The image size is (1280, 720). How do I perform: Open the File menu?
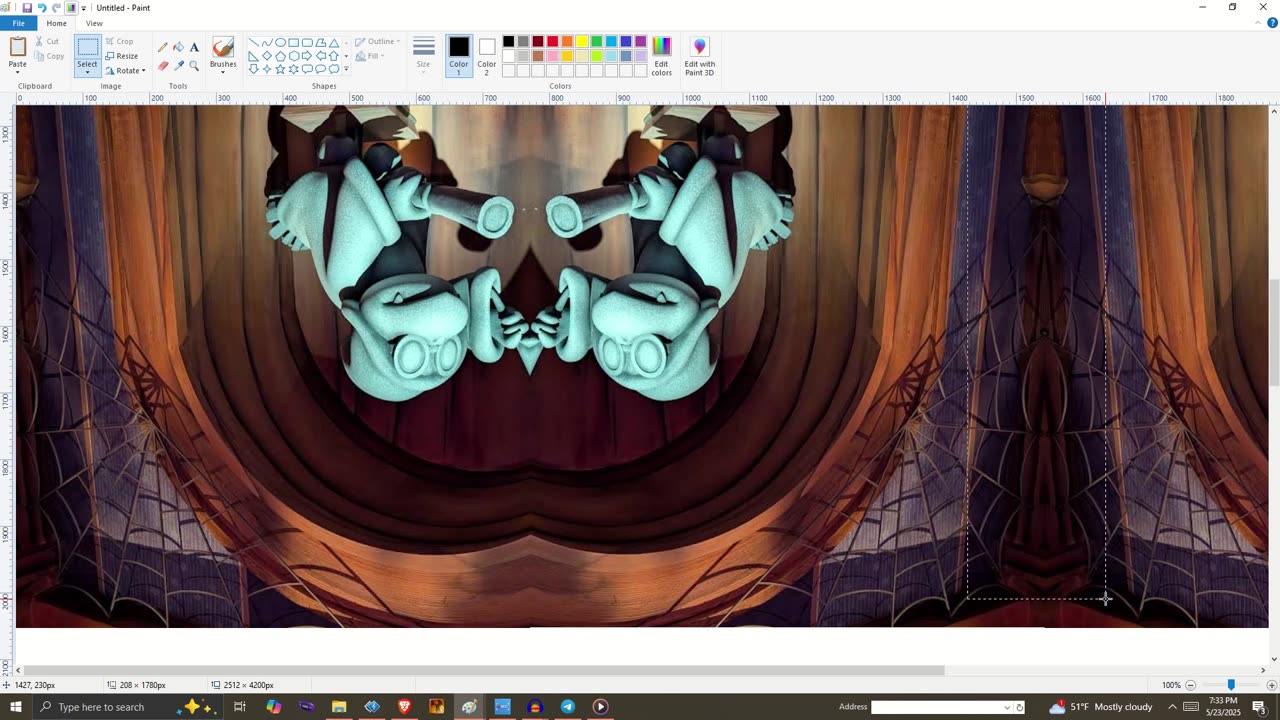tap(18, 23)
